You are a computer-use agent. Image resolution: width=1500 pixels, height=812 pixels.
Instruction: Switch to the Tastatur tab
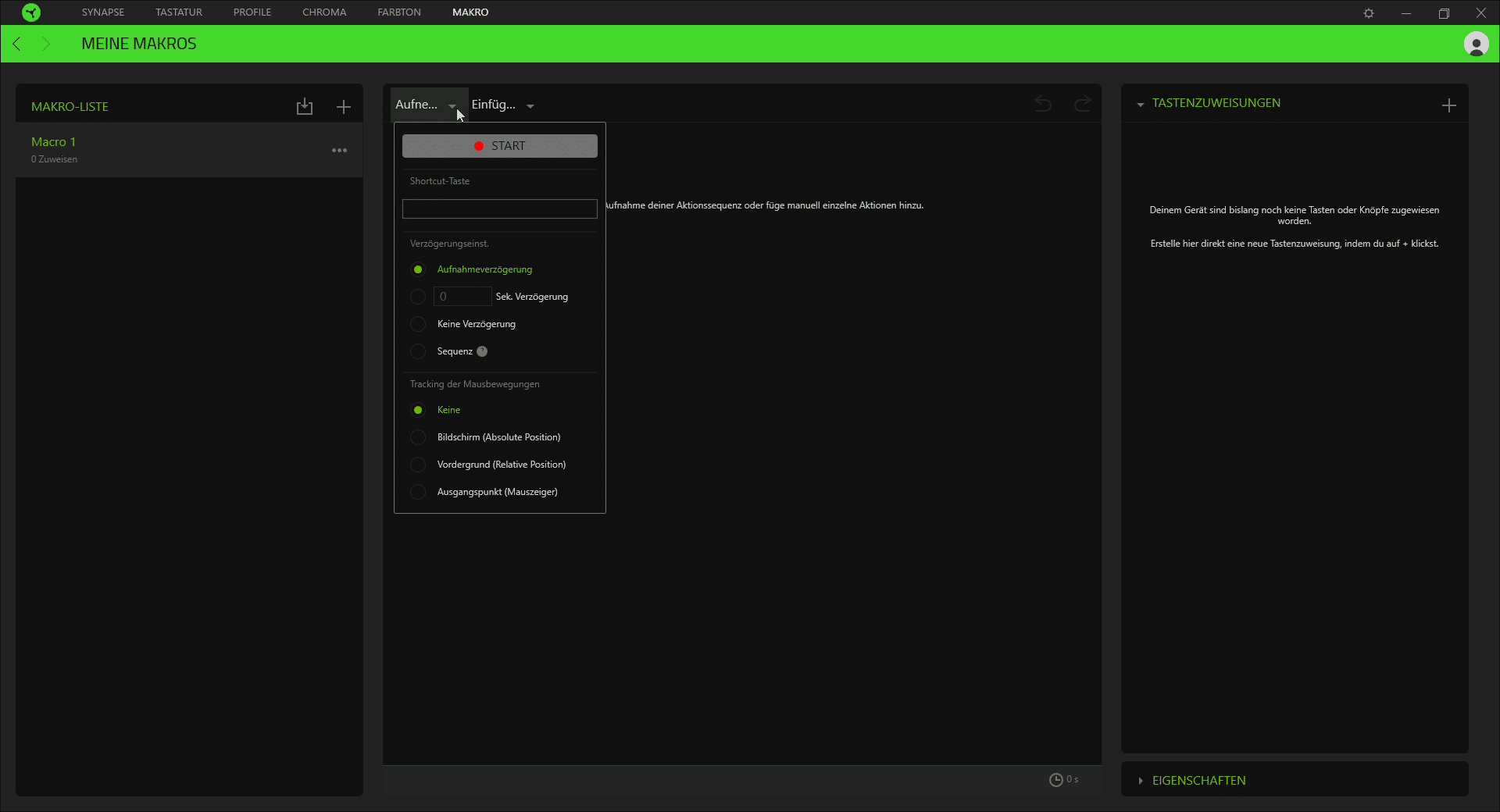pos(178,12)
